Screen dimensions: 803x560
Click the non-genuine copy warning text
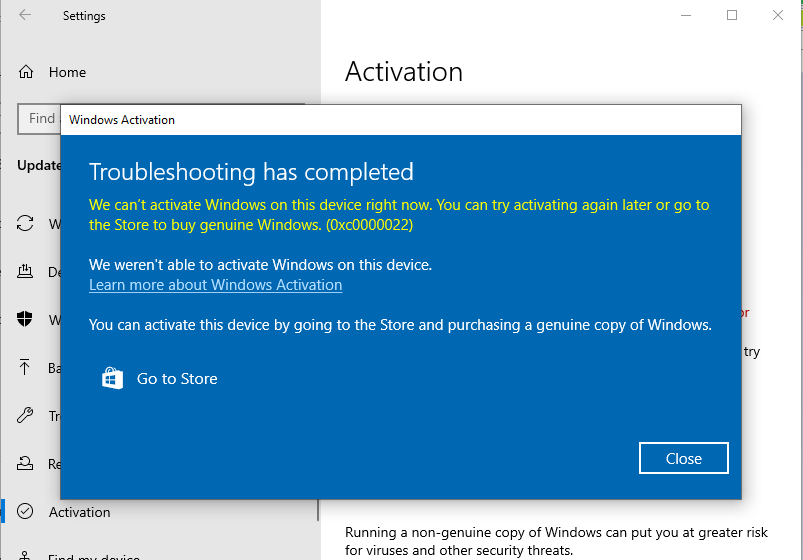click(x=556, y=541)
